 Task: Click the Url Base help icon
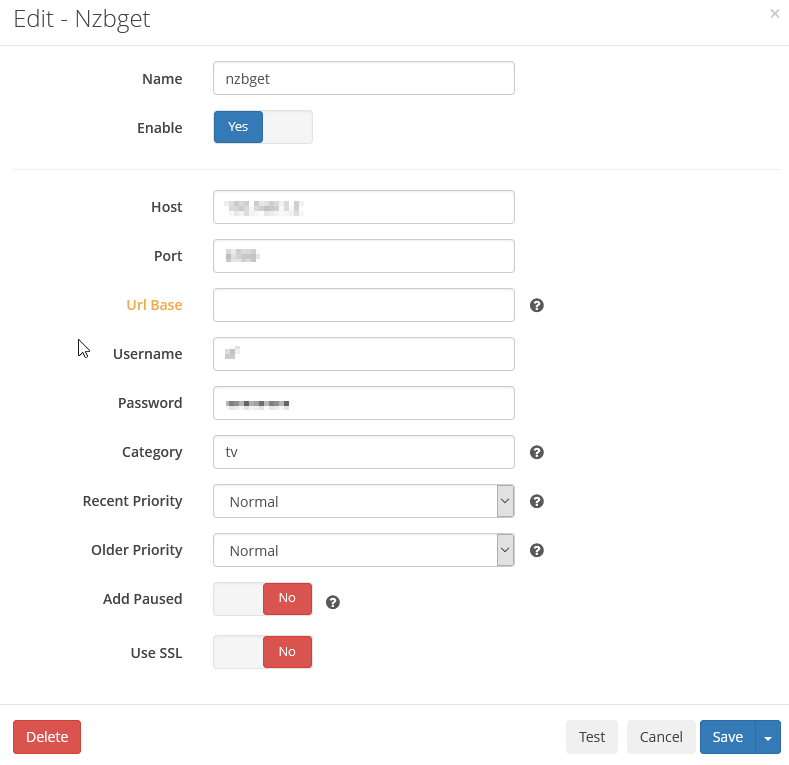click(x=536, y=305)
